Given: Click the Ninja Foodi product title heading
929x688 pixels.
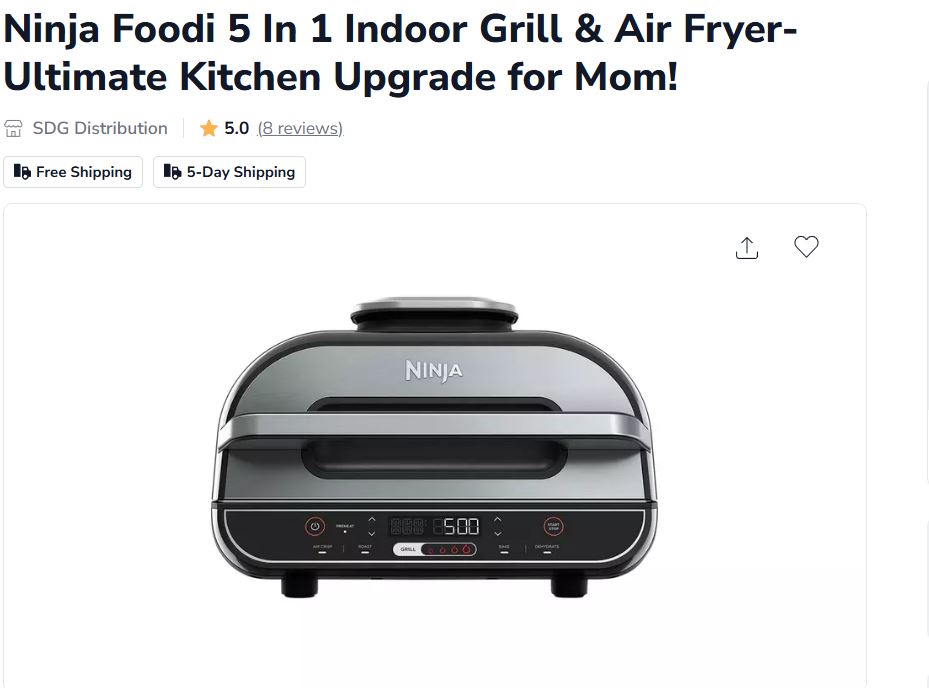Looking at the screenshot, I should [401, 53].
